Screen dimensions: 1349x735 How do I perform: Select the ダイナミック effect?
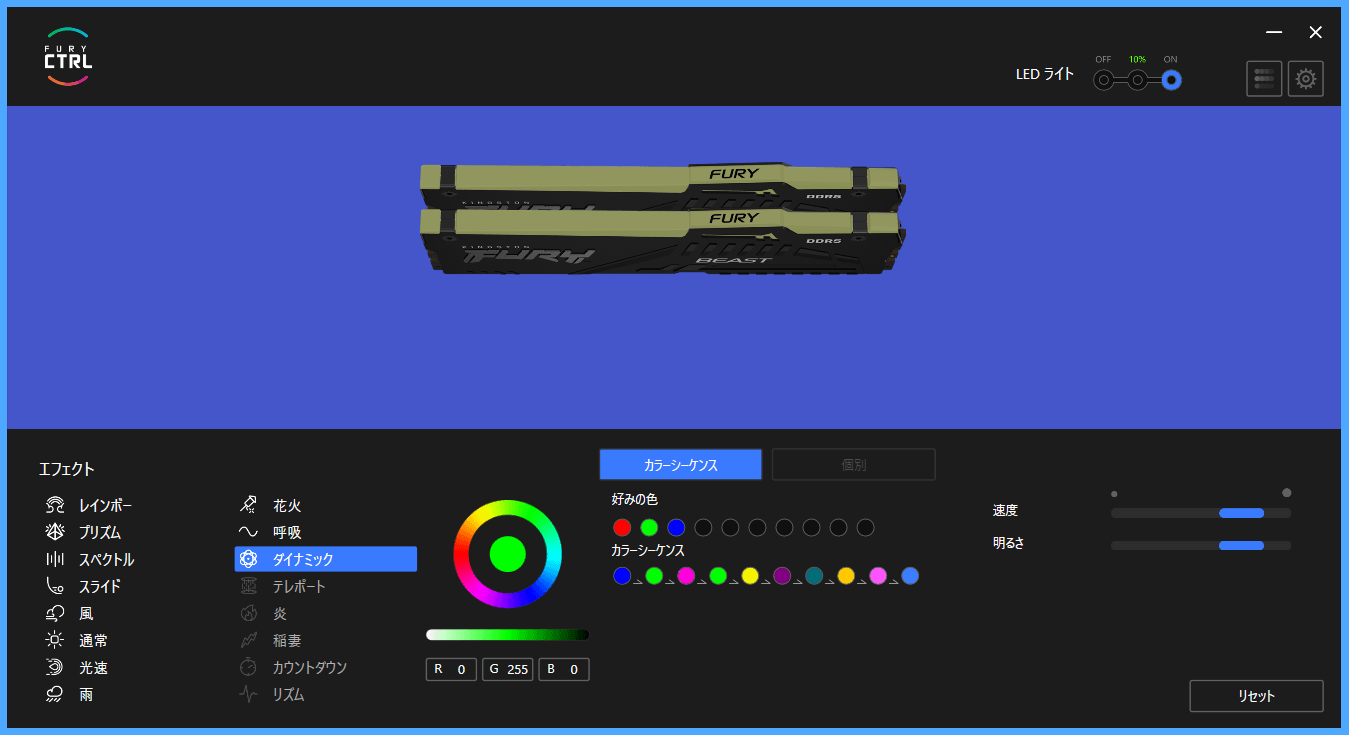[326, 559]
